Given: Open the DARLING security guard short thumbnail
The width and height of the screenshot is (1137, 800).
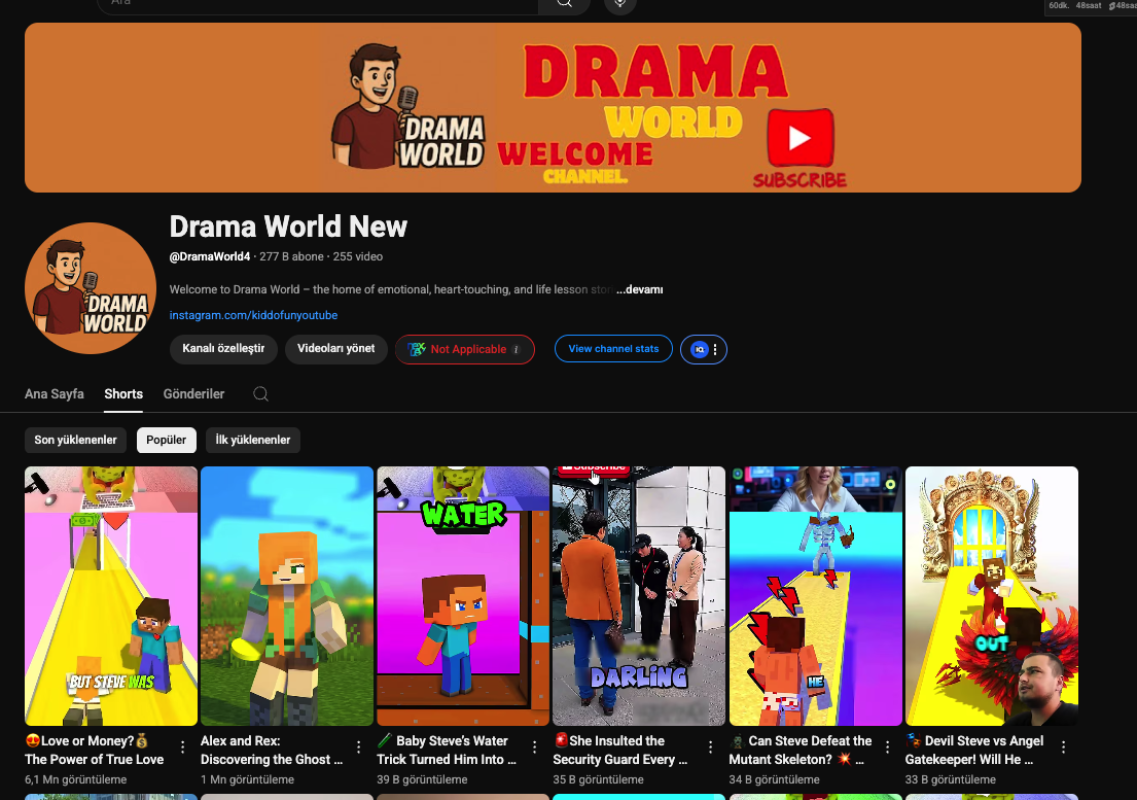Looking at the screenshot, I should click(x=639, y=596).
